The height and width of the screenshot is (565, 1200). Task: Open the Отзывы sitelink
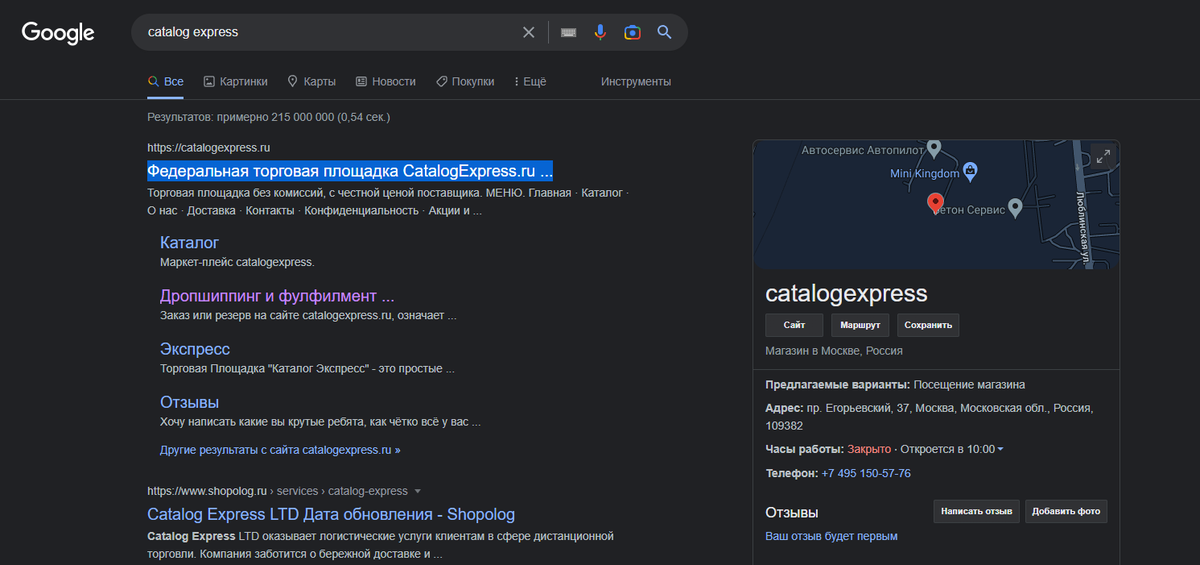tap(189, 402)
